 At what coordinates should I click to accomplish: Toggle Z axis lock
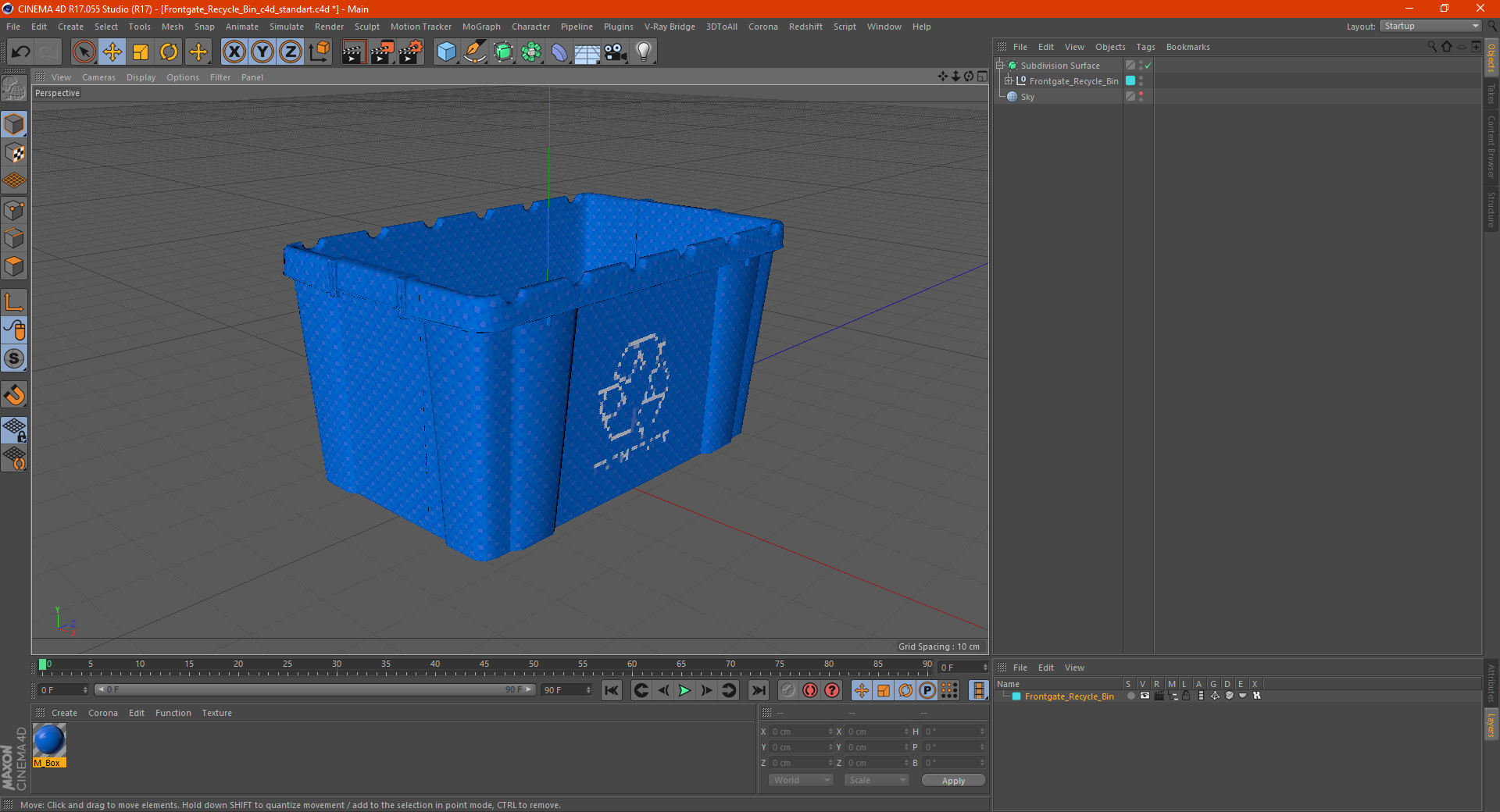[291, 52]
